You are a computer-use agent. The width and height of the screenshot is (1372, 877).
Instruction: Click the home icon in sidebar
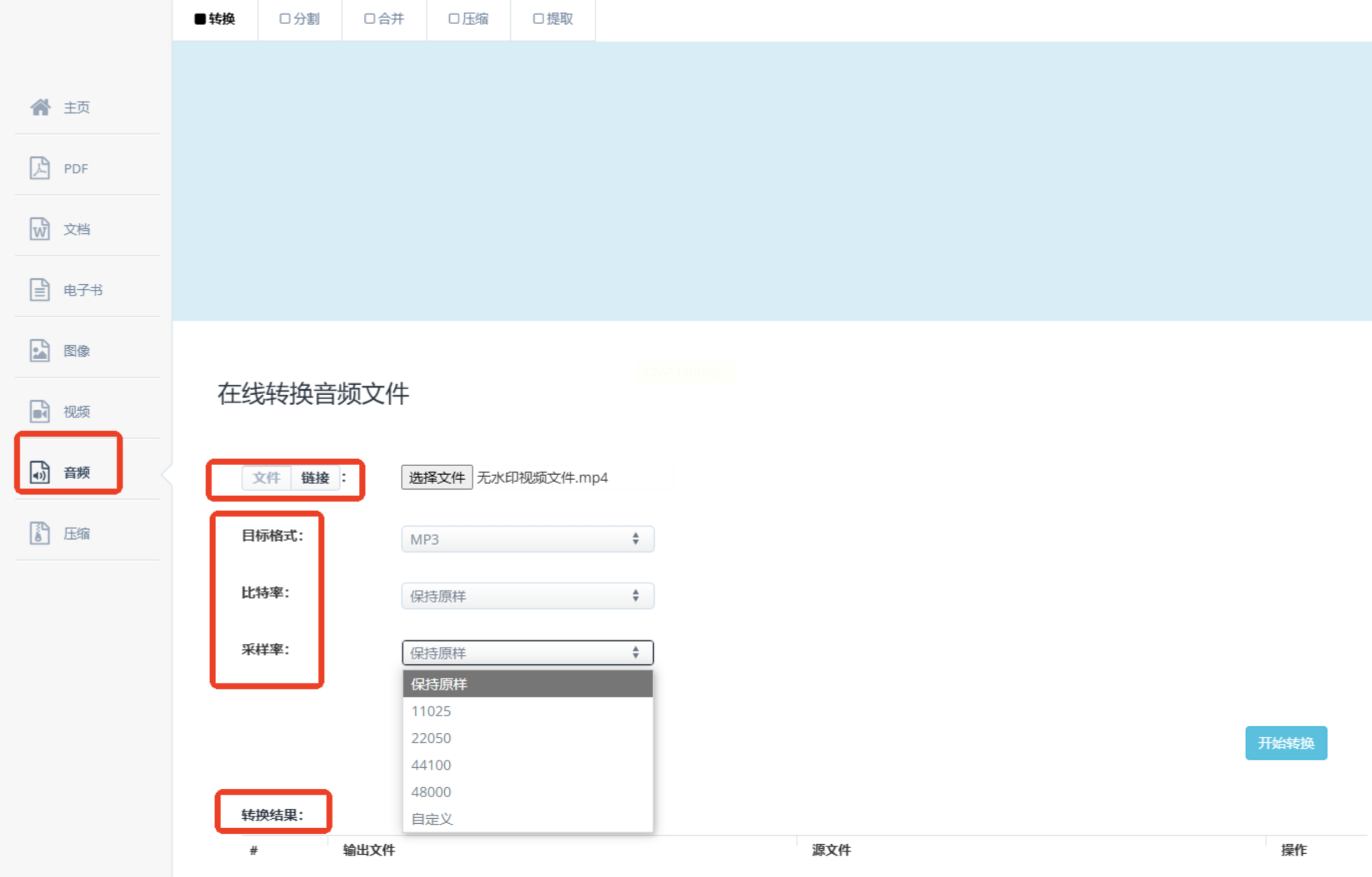(x=40, y=107)
